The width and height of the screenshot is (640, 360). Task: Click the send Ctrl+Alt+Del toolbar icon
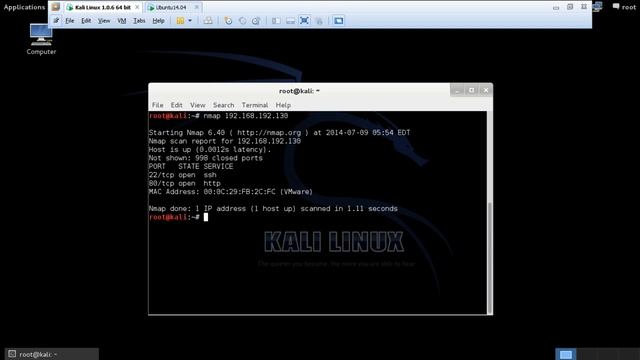[208, 20]
